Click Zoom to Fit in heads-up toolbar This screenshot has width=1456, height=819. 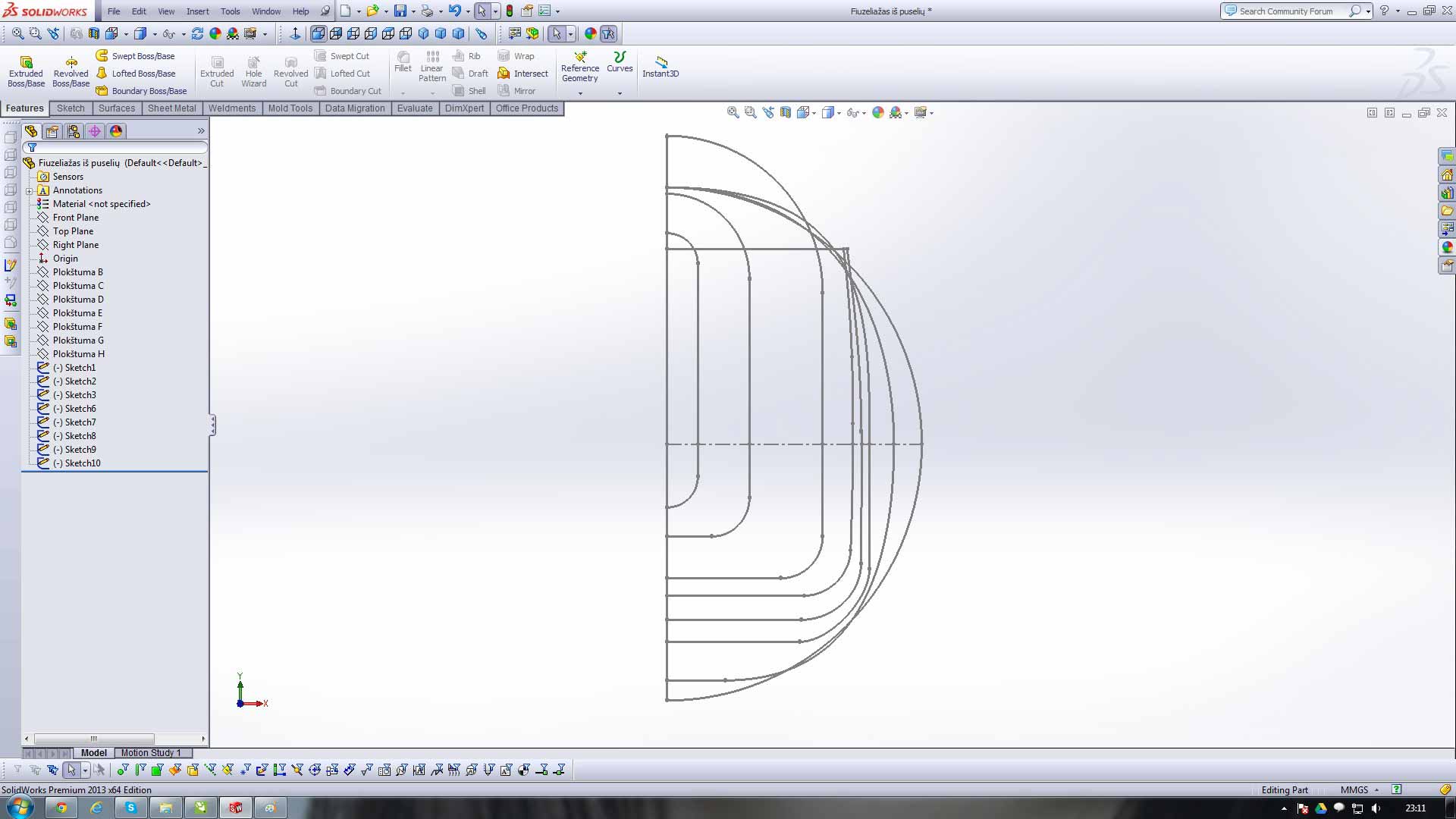pyautogui.click(x=733, y=112)
